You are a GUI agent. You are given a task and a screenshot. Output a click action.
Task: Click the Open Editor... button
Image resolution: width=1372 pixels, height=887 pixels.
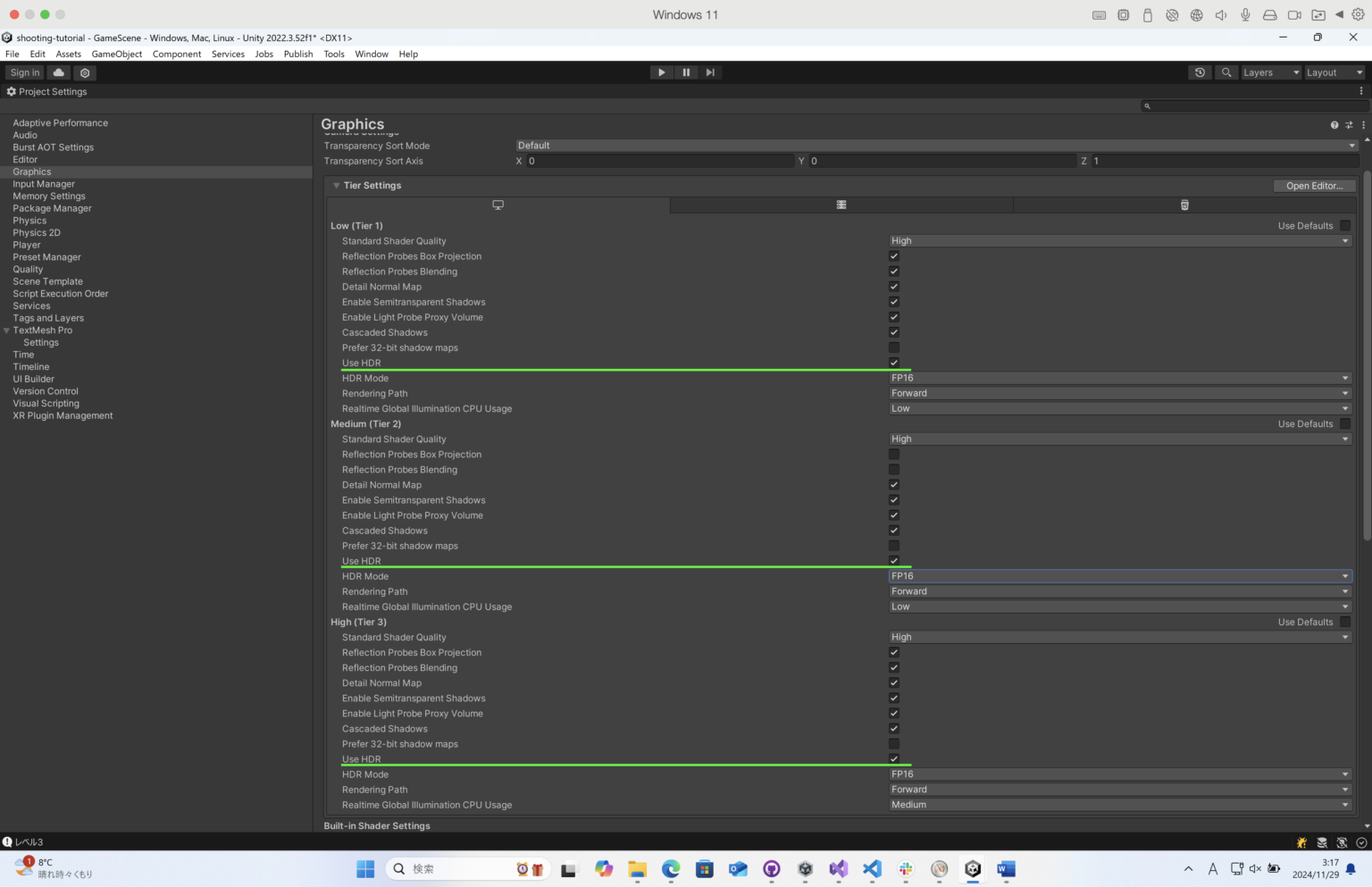[x=1314, y=185]
